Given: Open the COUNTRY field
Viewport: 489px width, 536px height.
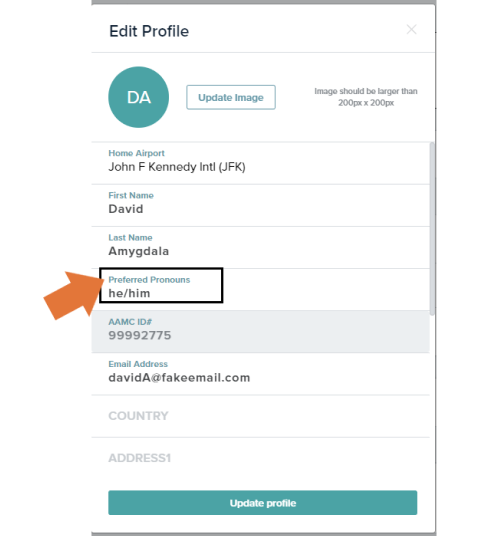Looking at the screenshot, I should (x=260, y=416).
